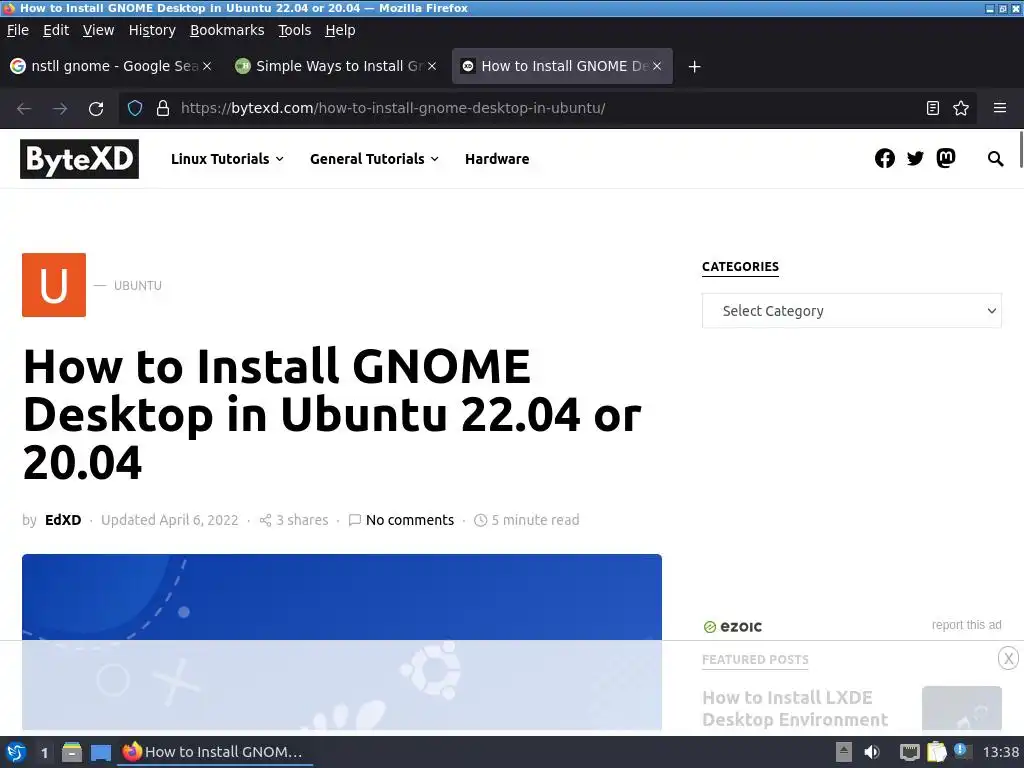Image resolution: width=1024 pixels, height=768 pixels.
Task: Open the Help menu
Action: [x=340, y=30]
